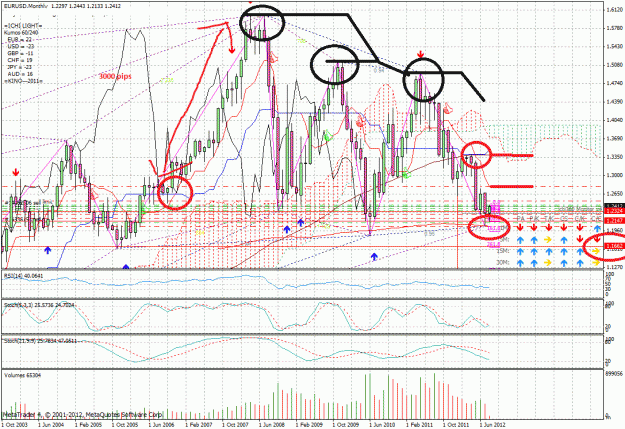625x429 pixels.
Task: Click the 1 Feb 2011 date label
Action: pos(419,425)
